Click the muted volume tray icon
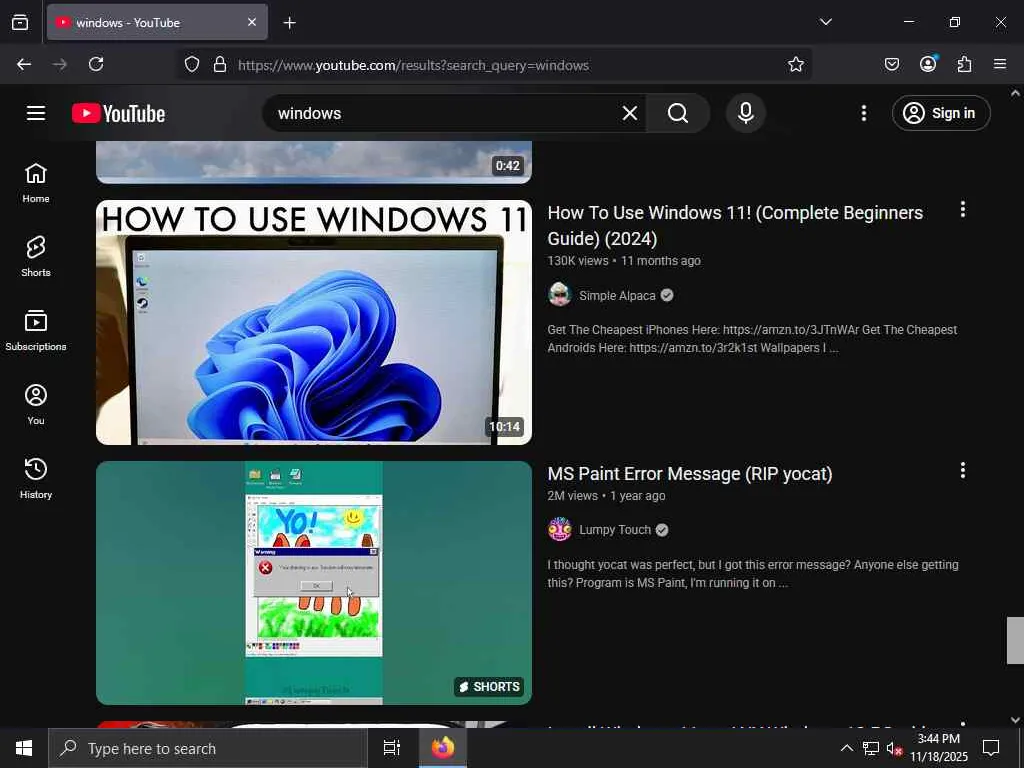 tap(894, 748)
